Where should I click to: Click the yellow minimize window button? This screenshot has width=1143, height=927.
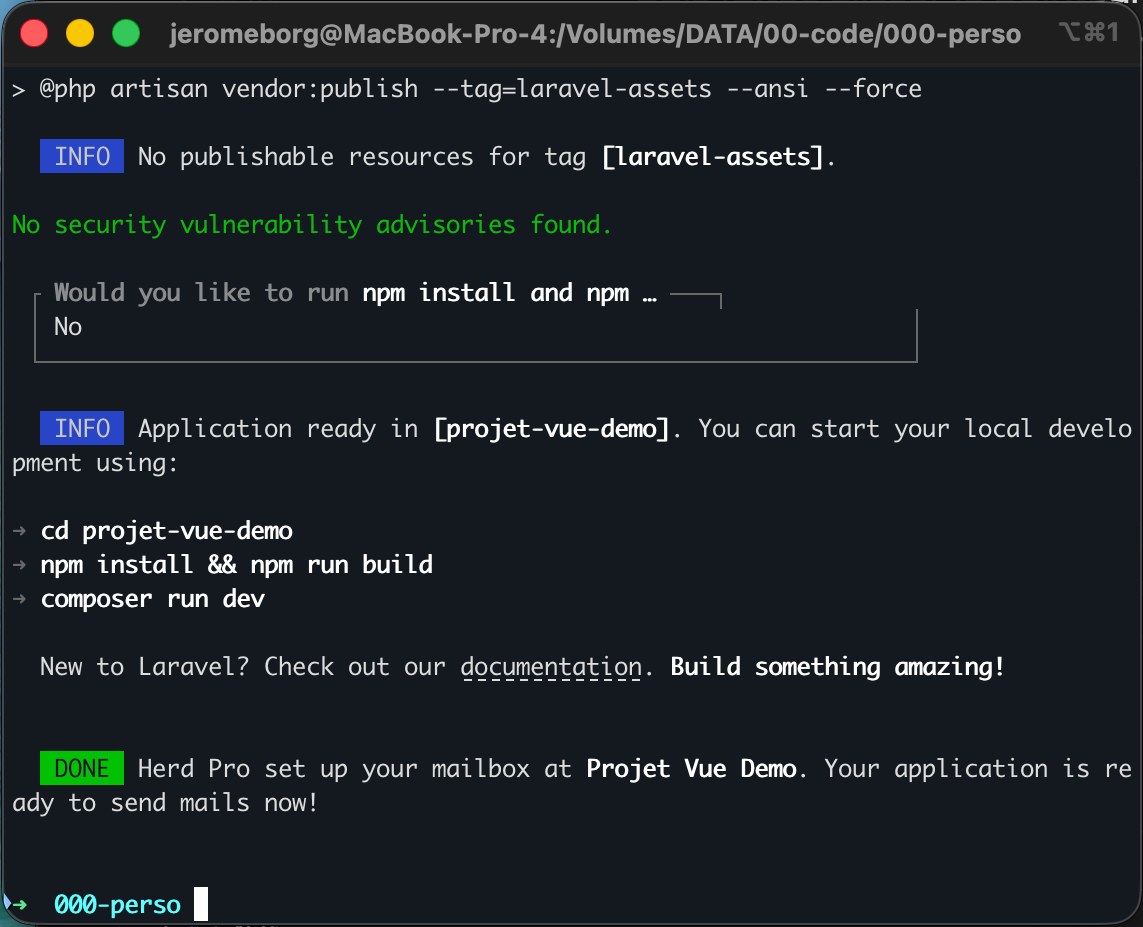click(x=80, y=33)
